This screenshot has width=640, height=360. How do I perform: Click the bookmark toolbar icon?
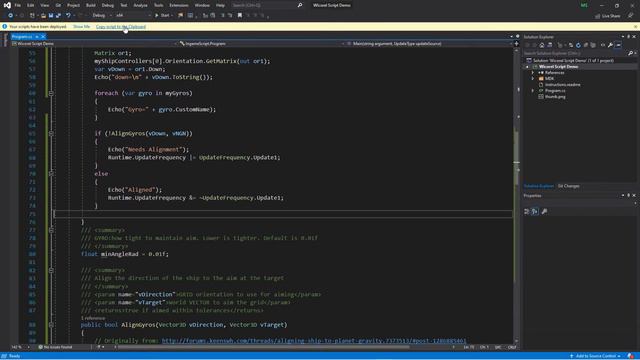(x=240, y=16)
